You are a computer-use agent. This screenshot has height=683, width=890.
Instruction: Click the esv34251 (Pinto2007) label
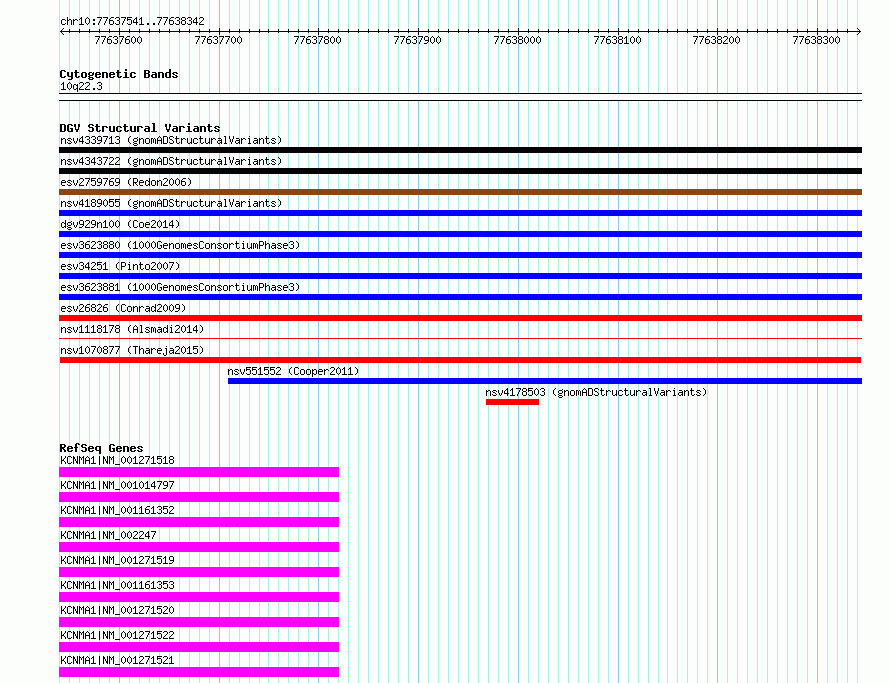click(x=120, y=266)
